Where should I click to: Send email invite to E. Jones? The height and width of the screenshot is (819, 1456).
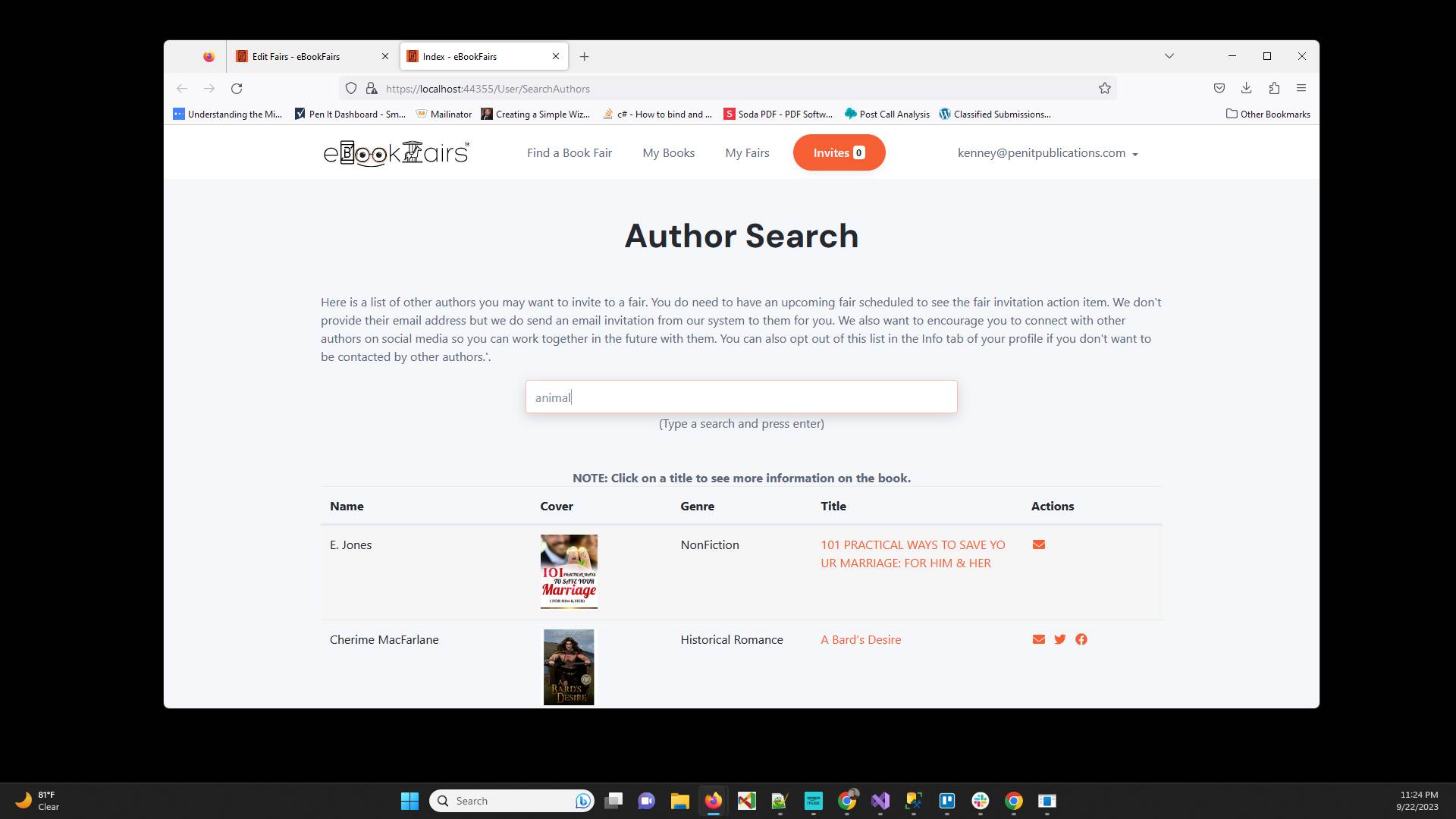click(1038, 544)
